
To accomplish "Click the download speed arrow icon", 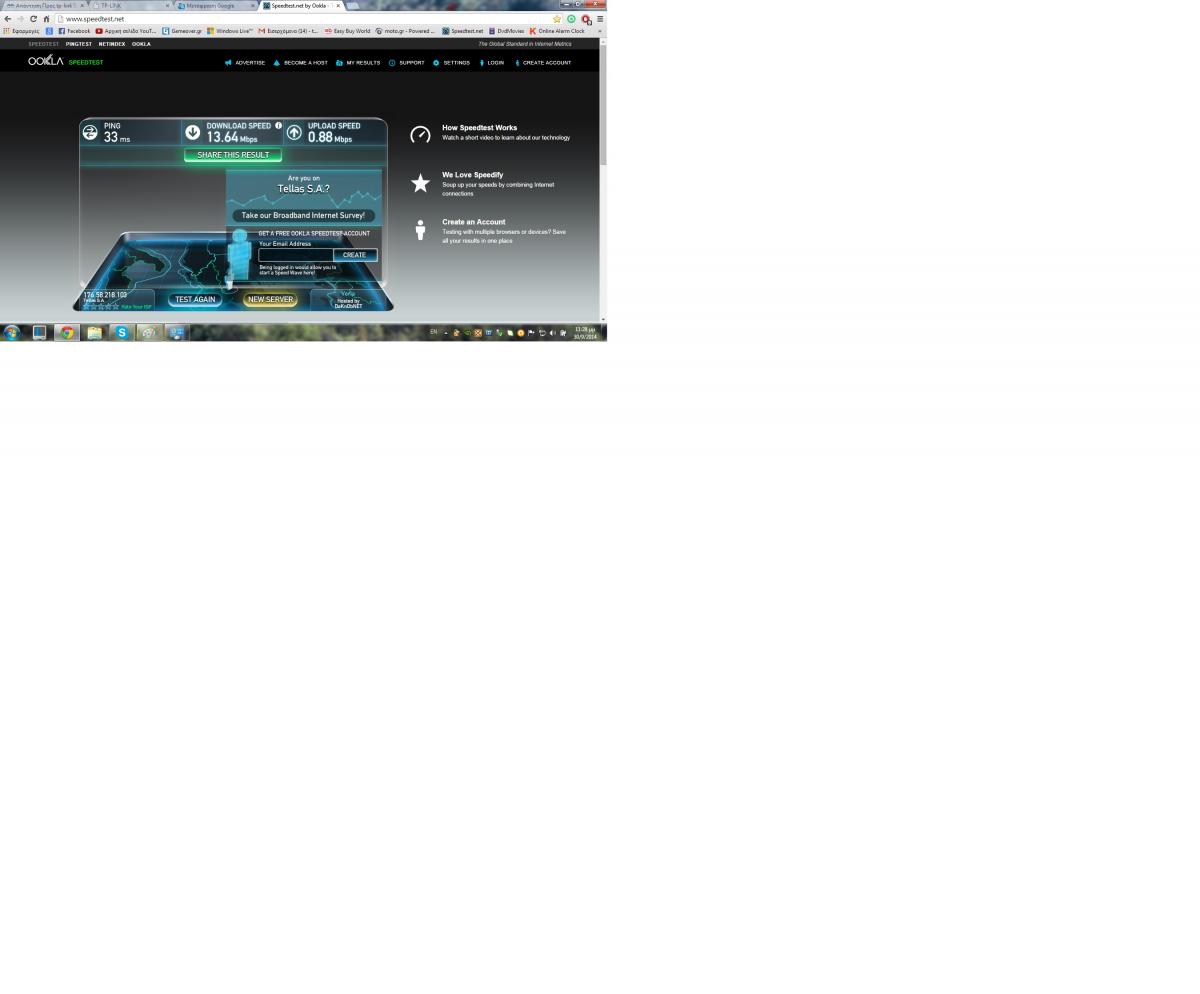I will (x=192, y=132).
